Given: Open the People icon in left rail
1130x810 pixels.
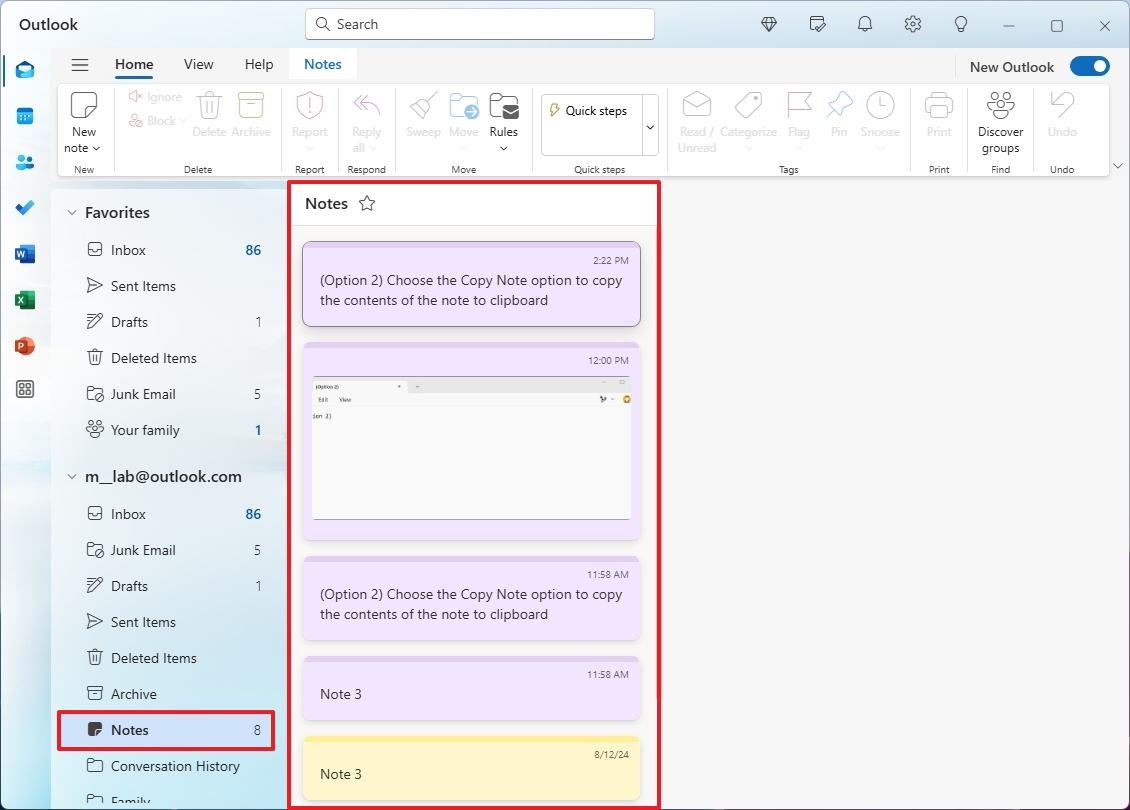Looking at the screenshot, I should [x=25, y=162].
